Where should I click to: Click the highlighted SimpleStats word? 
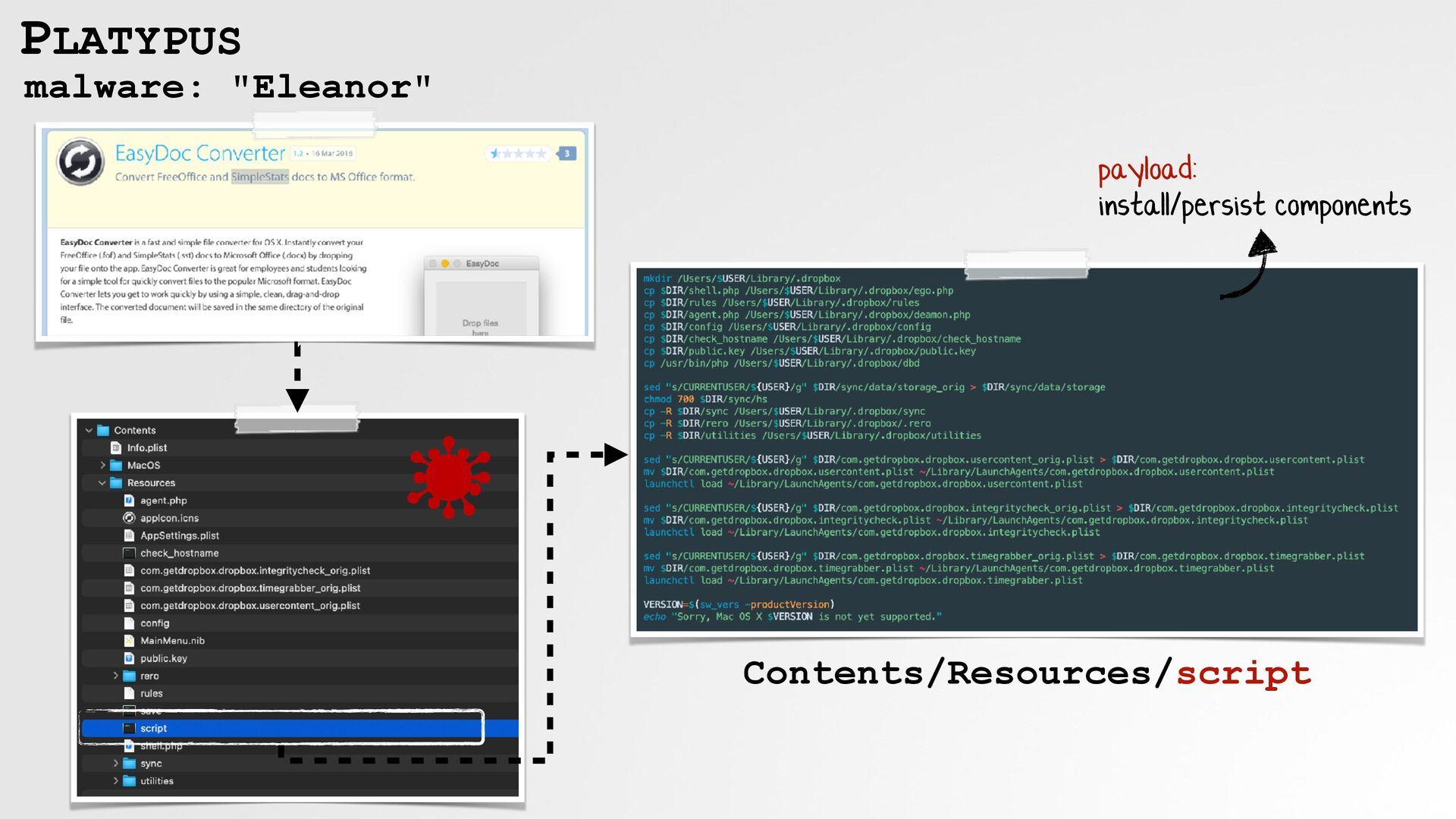(x=260, y=177)
